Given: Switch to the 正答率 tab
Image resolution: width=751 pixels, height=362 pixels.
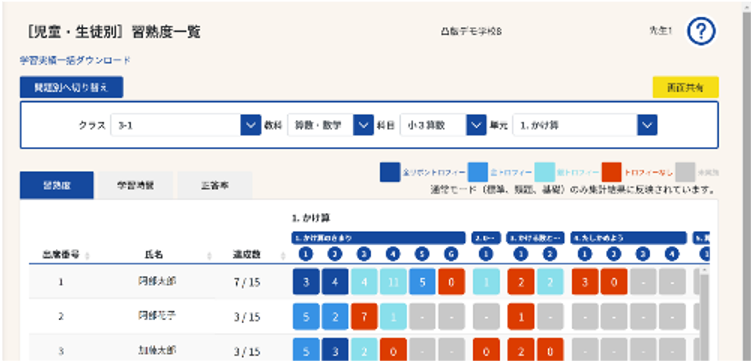Looking at the screenshot, I should 215,185.
